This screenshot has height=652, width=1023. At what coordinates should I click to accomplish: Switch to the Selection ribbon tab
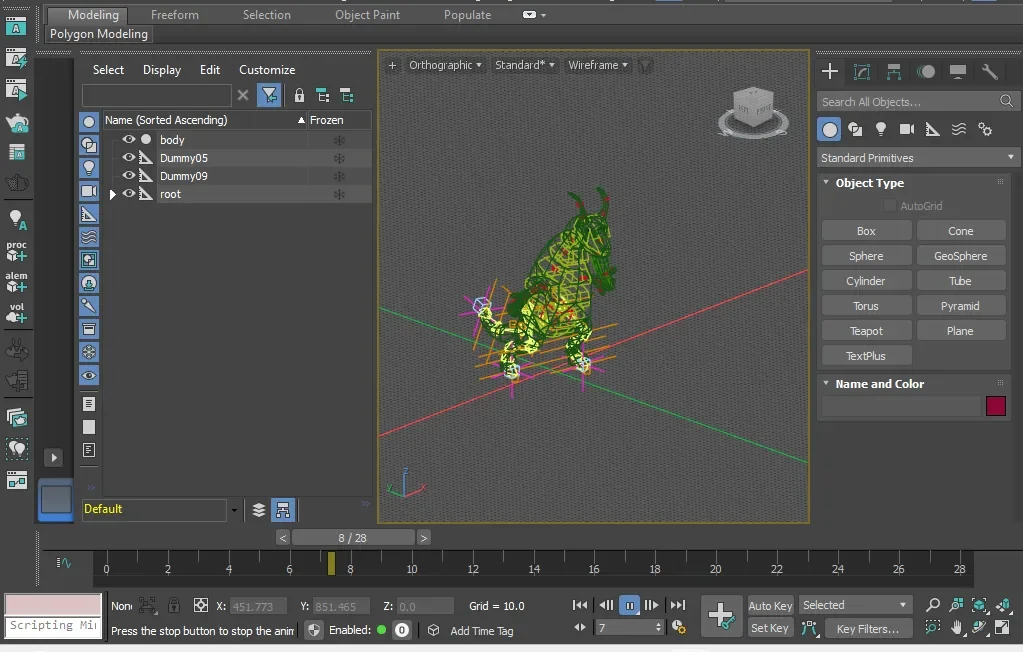pos(267,14)
